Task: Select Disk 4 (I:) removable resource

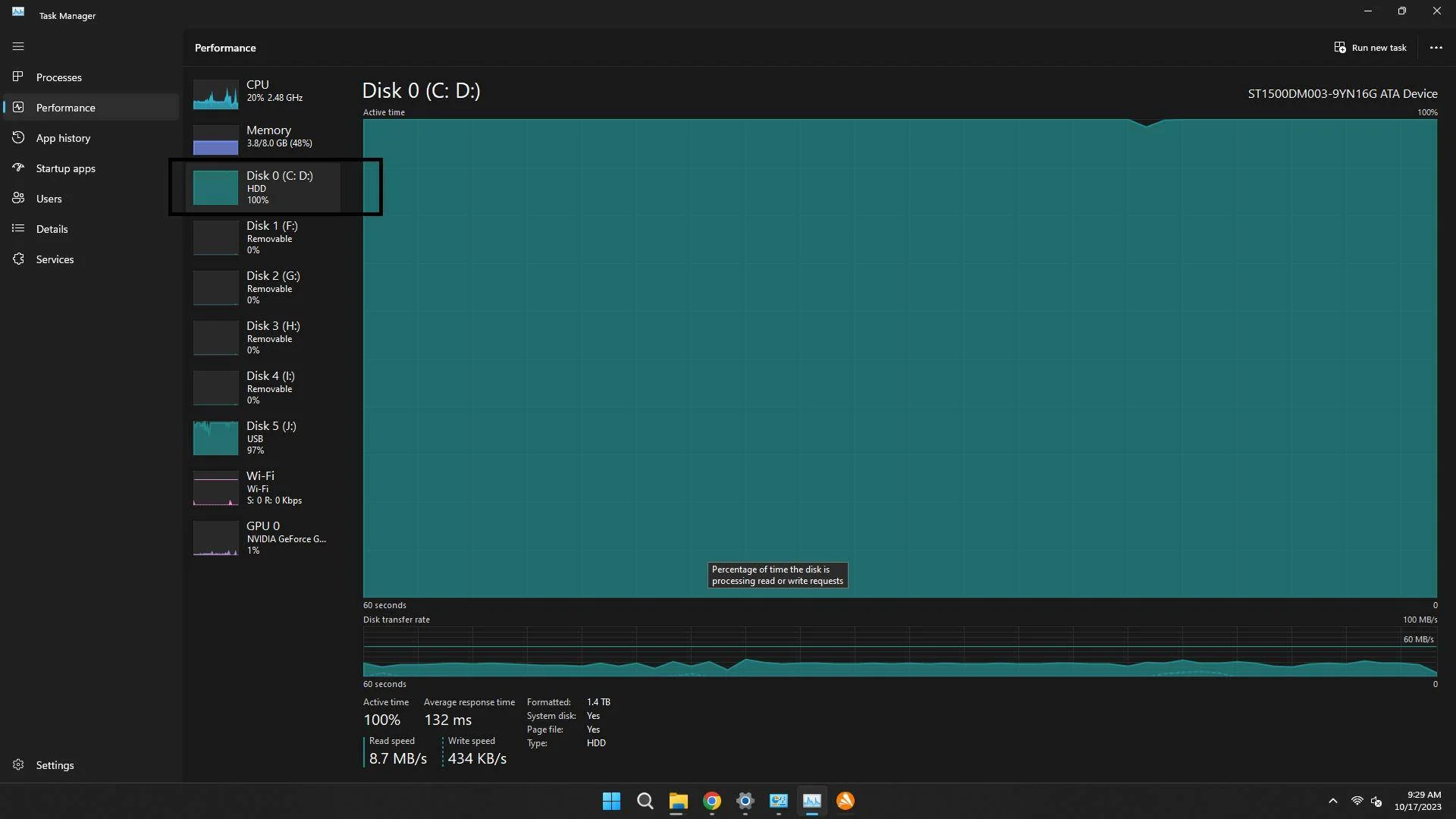Action: (x=263, y=388)
